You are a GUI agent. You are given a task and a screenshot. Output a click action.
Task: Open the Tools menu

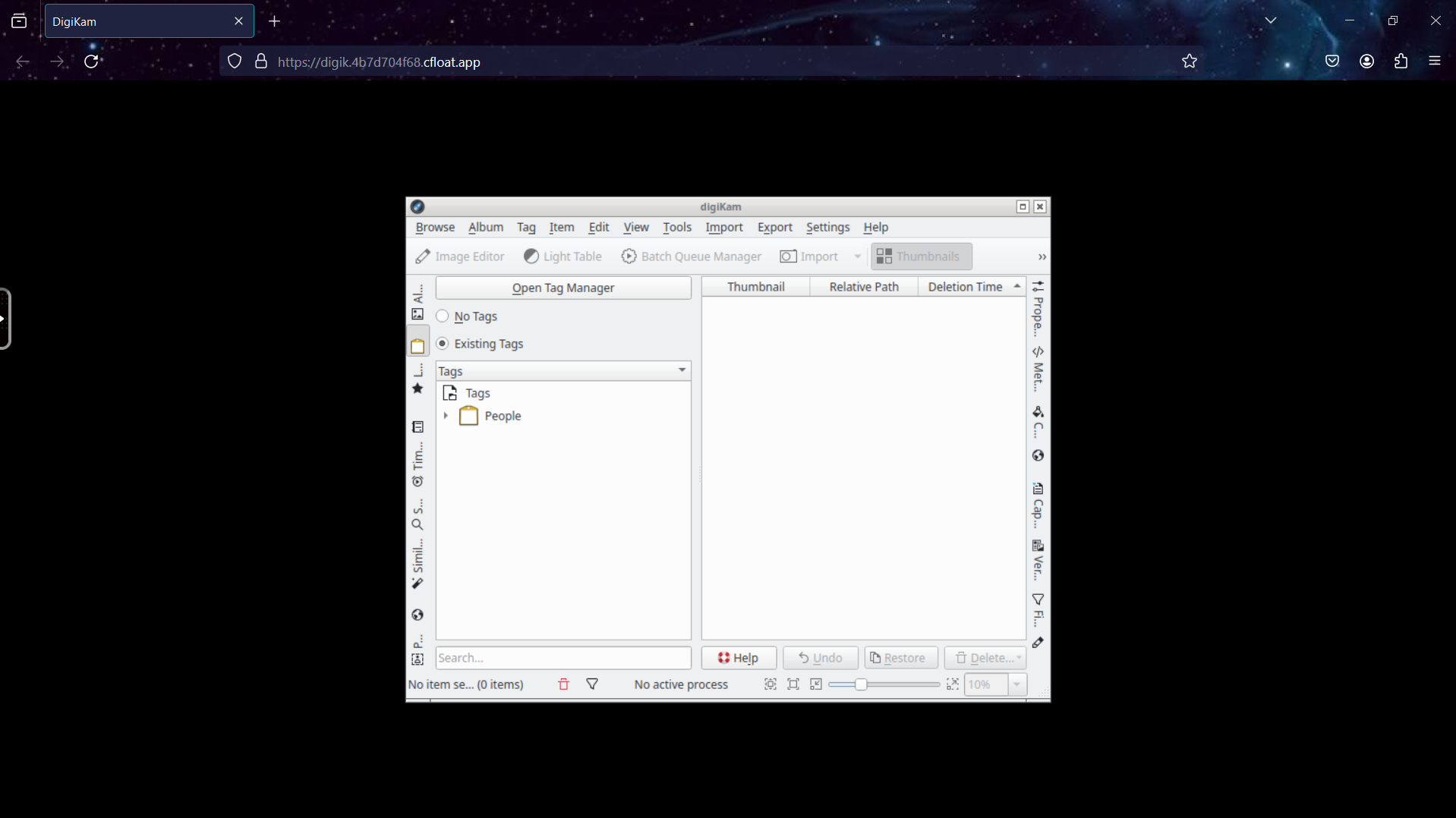(x=677, y=227)
